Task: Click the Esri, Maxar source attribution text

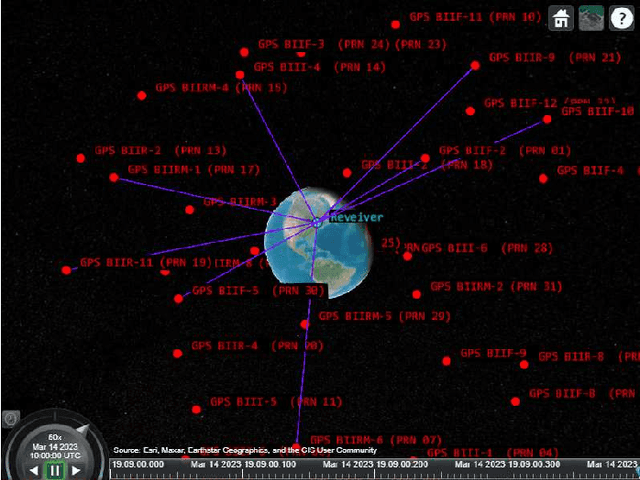Action: 245,451
